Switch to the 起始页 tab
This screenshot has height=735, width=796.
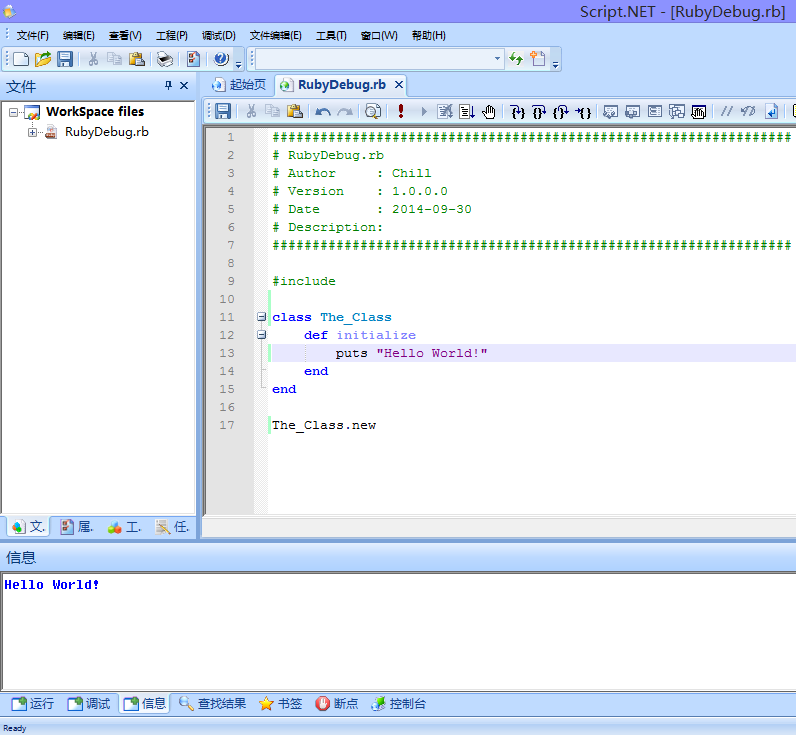(x=240, y=85)
